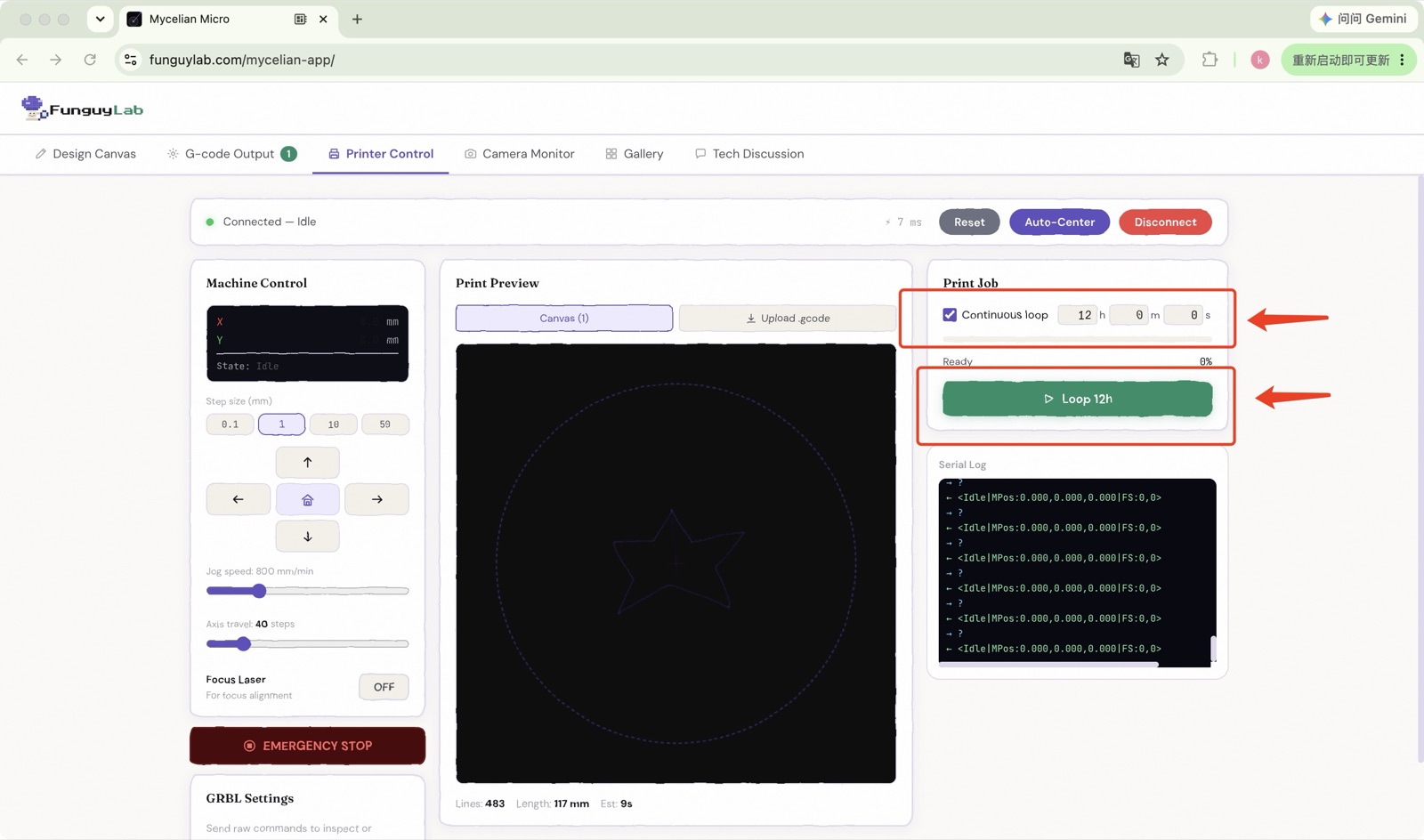Click the Auto-Center button

(1059, 222)
